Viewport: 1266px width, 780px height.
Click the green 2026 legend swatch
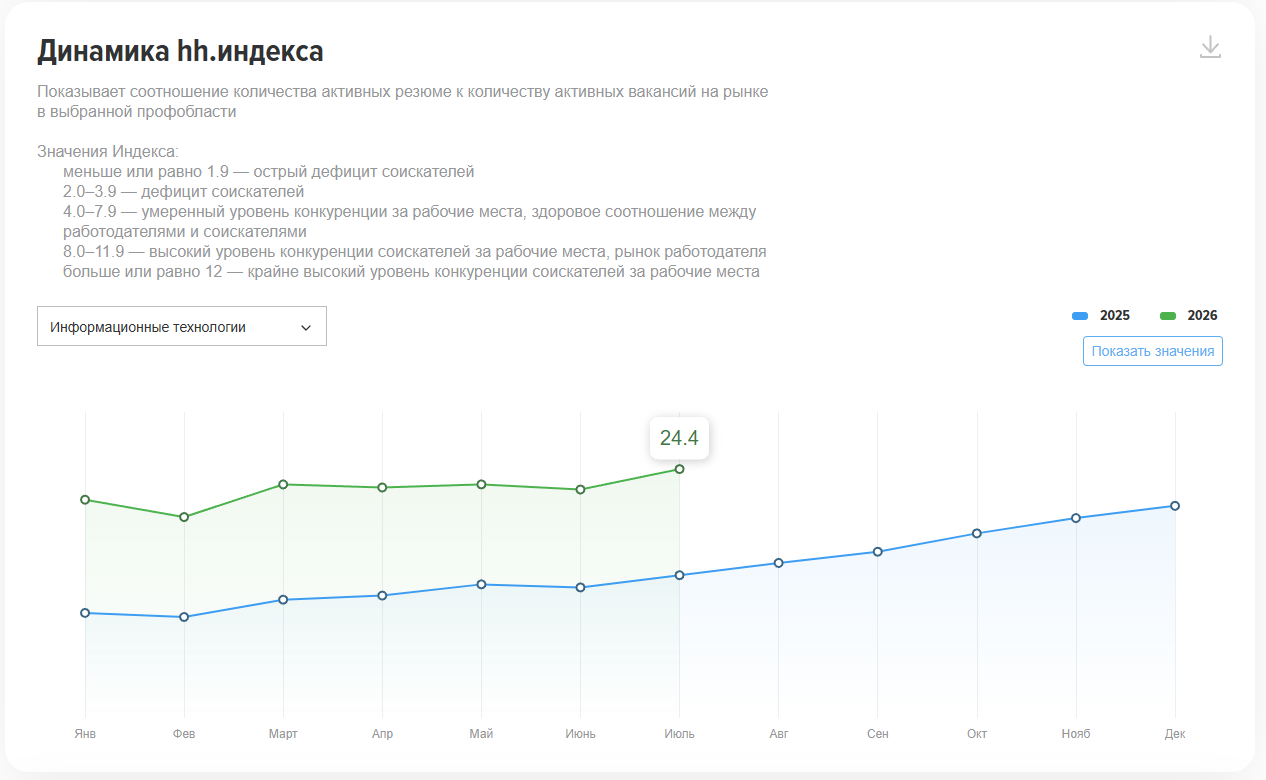point(1167,316)
